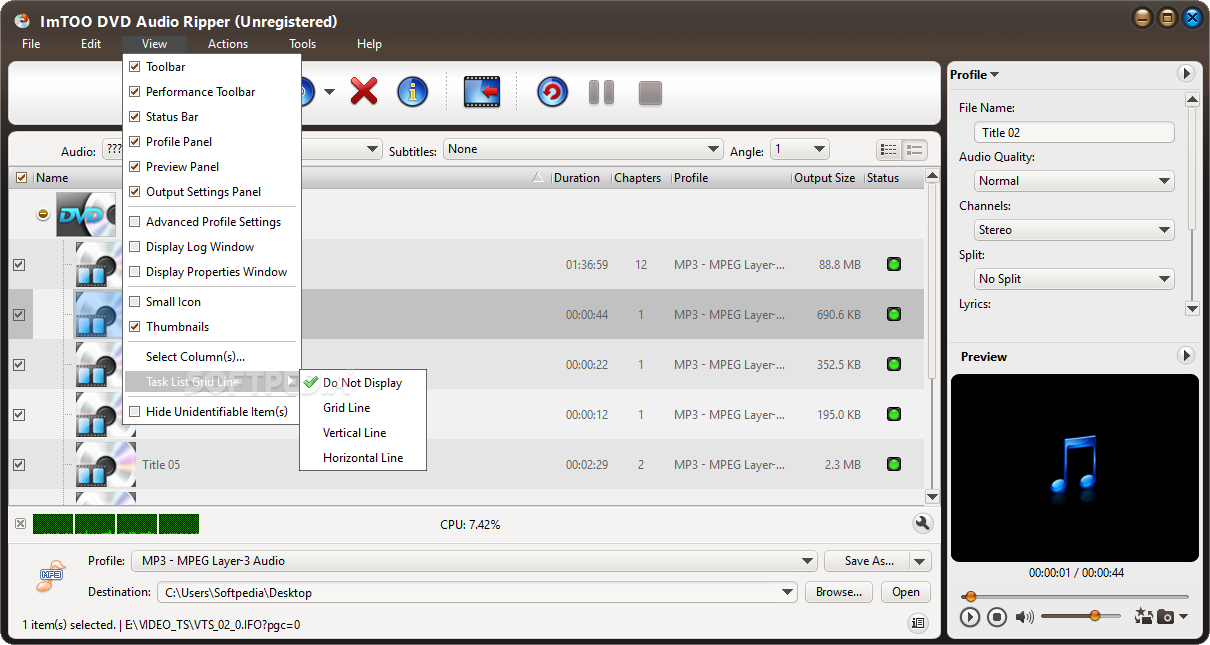Click the film clip icon with red arrow
1210x645 pixels.
coord(482,92)
